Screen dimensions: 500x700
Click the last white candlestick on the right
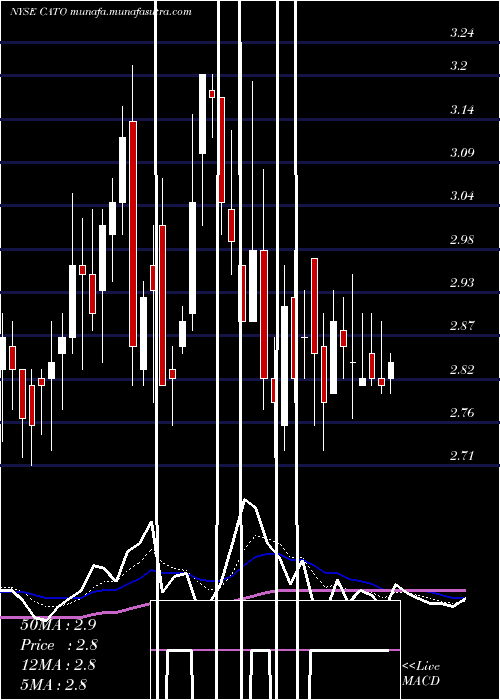pyautogui.click(x=391, y=371)
